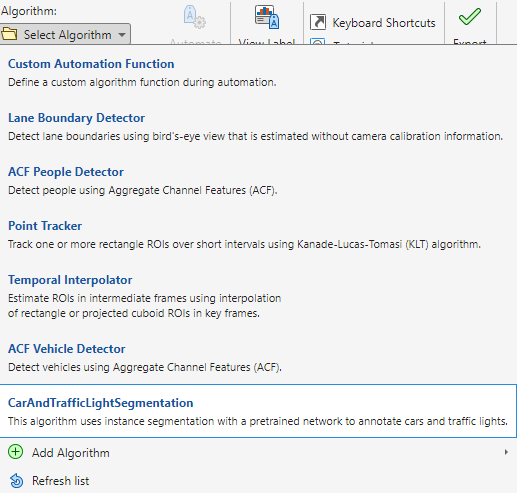Click the folder icon in Select Algorithm

pos(9,34)
